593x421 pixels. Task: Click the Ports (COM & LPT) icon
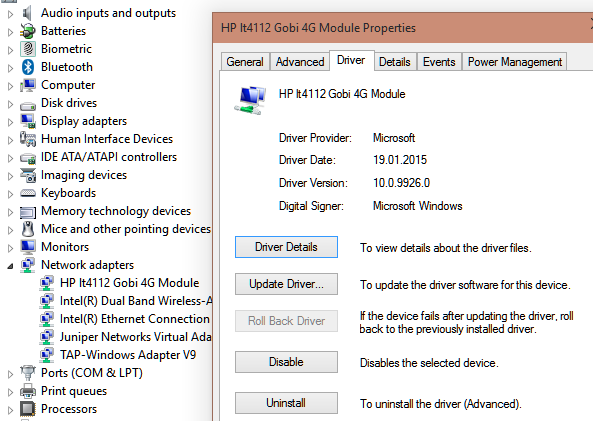click(x=28, y=373)
